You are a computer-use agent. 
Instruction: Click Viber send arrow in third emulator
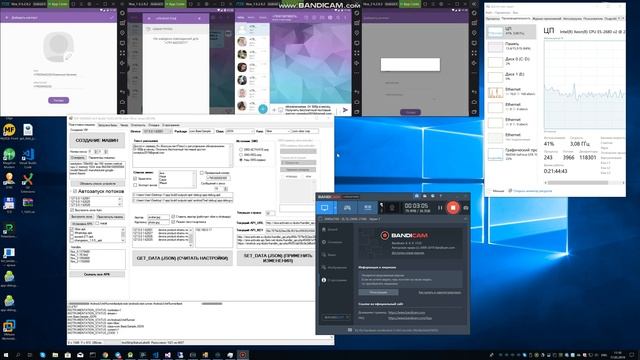click(x=345, y=109)
